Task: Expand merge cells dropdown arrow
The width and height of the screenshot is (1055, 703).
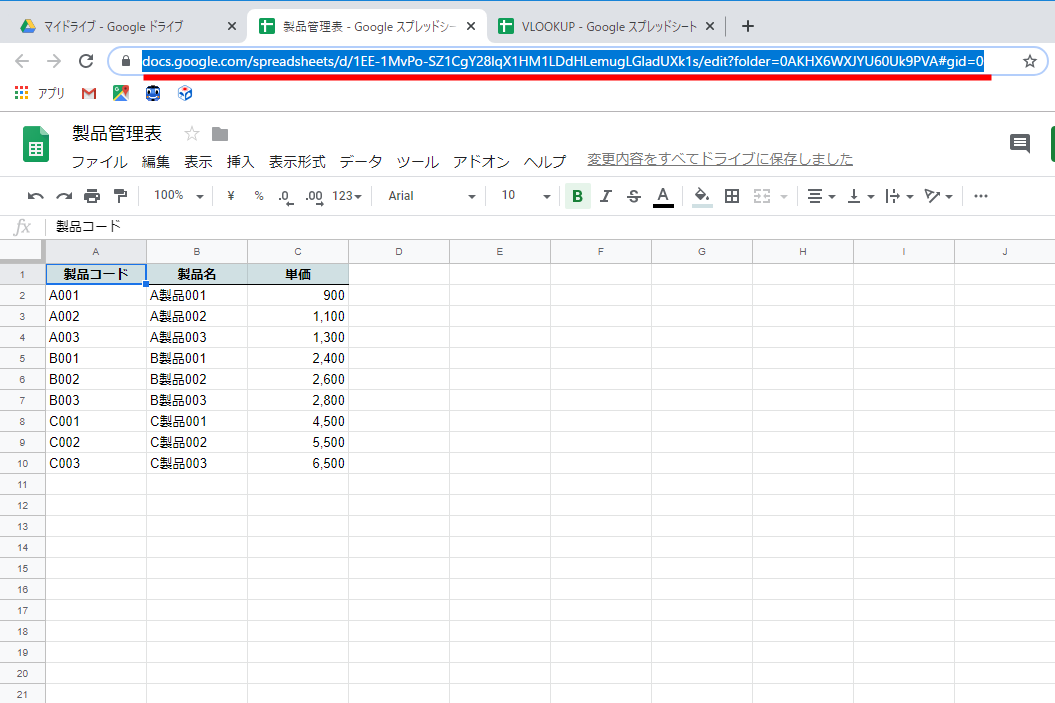Action: (784, 196)
